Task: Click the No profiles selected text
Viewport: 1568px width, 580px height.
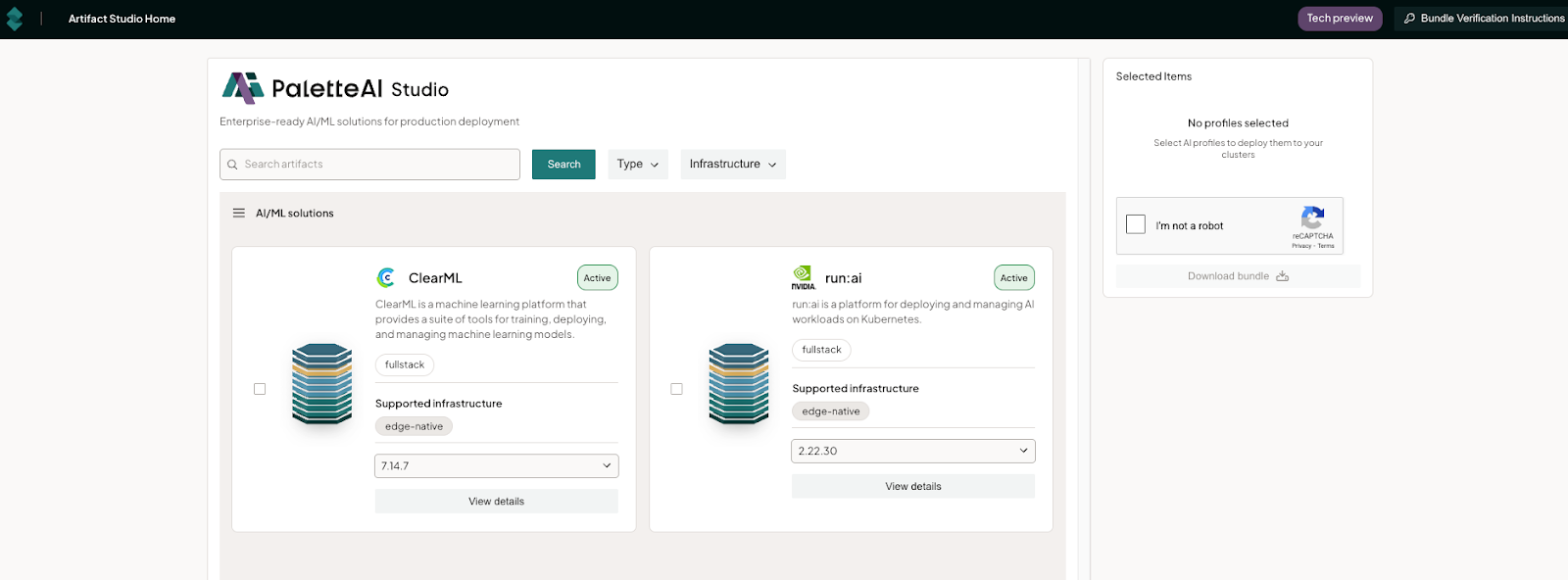Action: [1238, 123]
